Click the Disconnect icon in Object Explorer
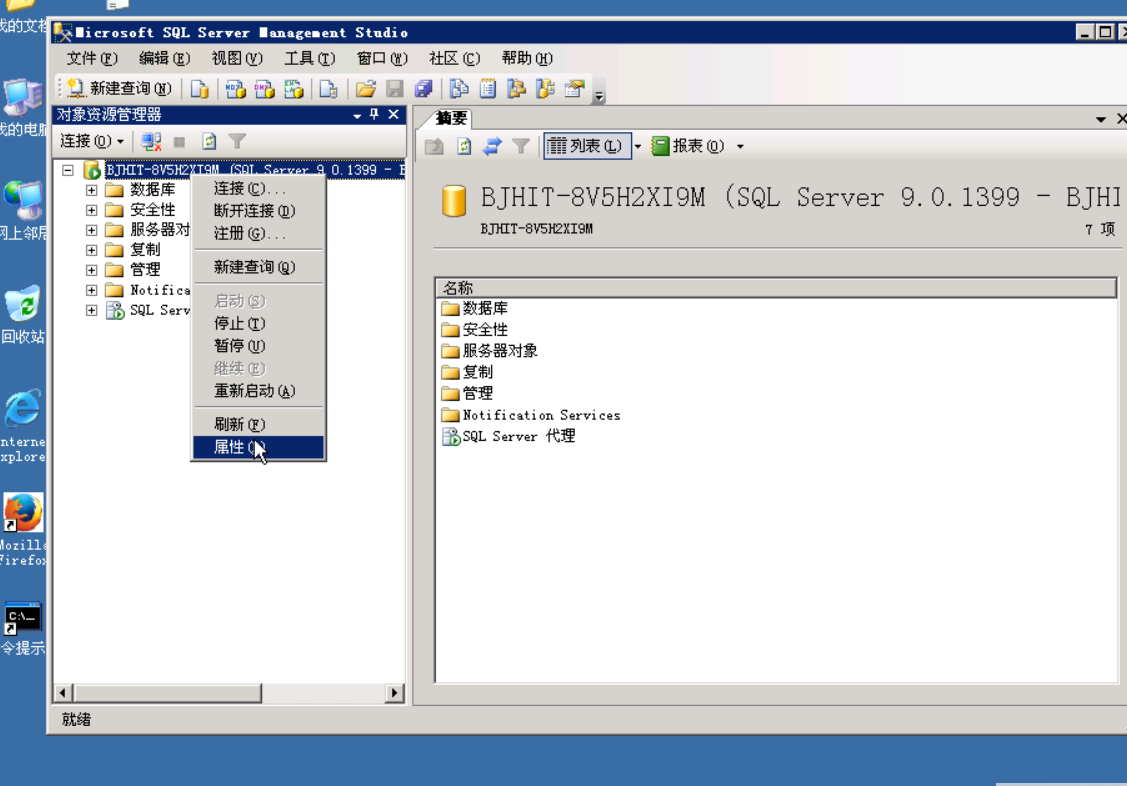 coord(151,142)
